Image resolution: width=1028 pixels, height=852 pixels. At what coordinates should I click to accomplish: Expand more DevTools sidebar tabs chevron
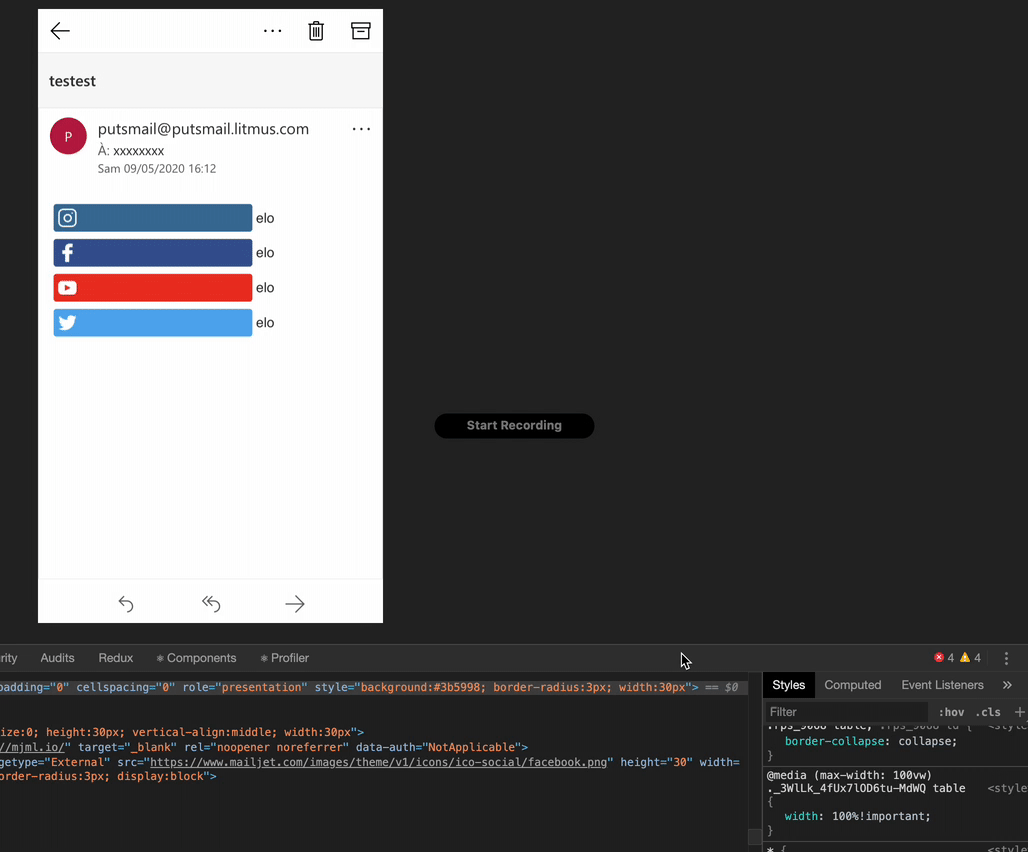pyautogui.click(x=1007, y=685)
